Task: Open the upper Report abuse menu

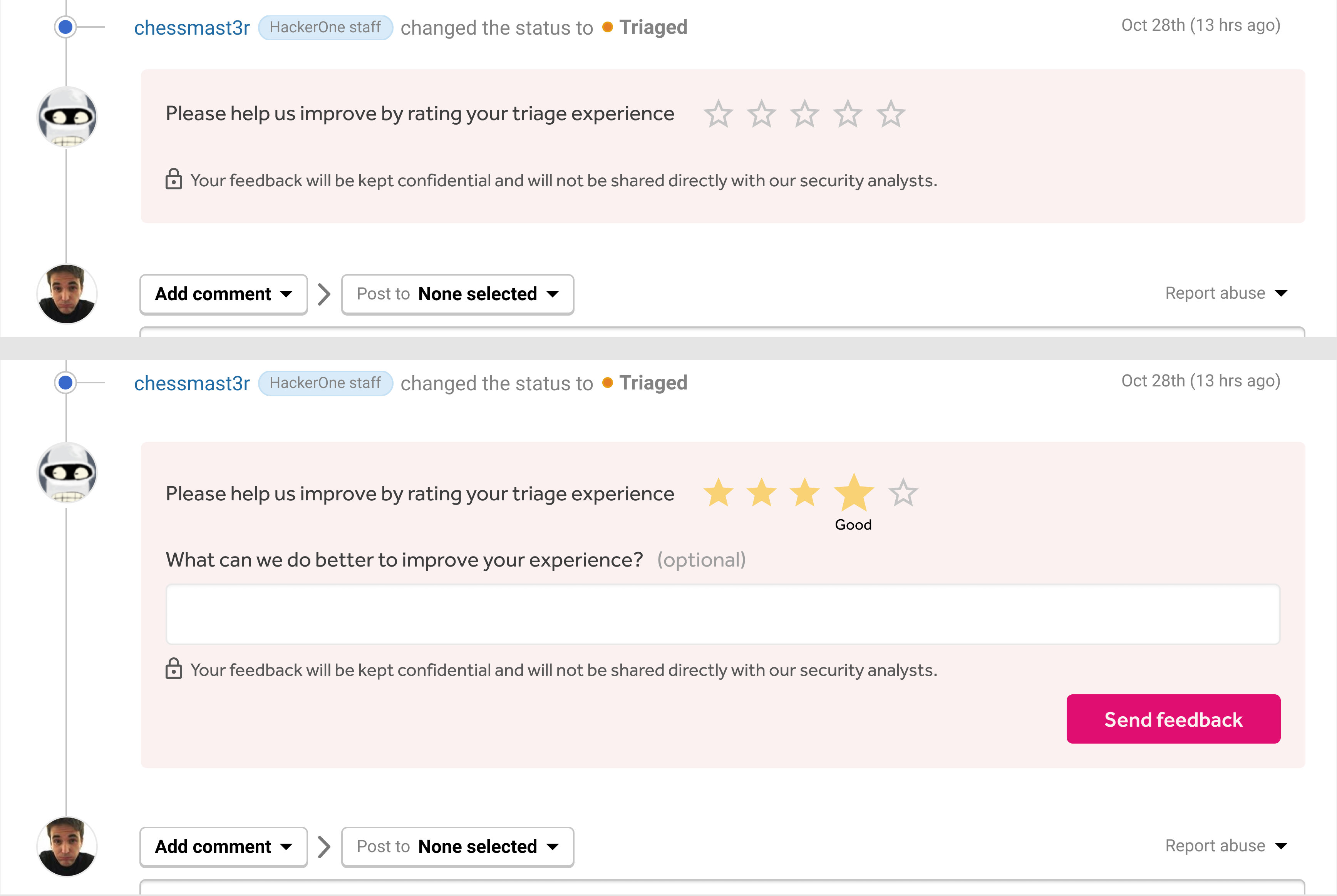Action: 1226,293
